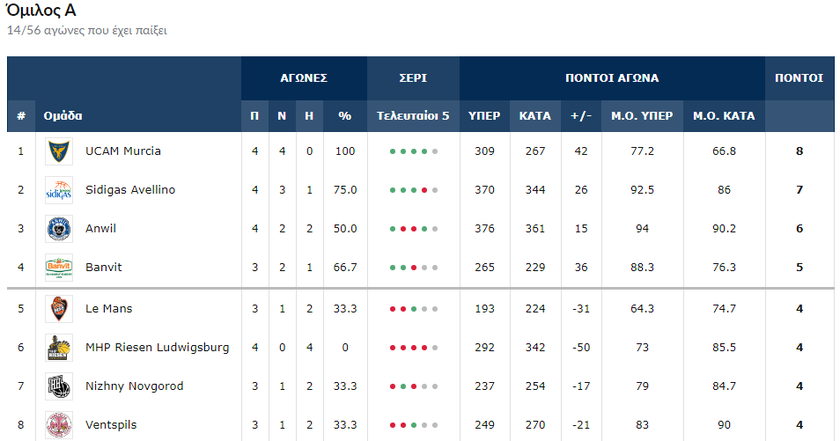The height and width of the screenshot is (441, 840).
Task: Click the Nizhny Novgorod team logo
Action: tap(59, 387)
